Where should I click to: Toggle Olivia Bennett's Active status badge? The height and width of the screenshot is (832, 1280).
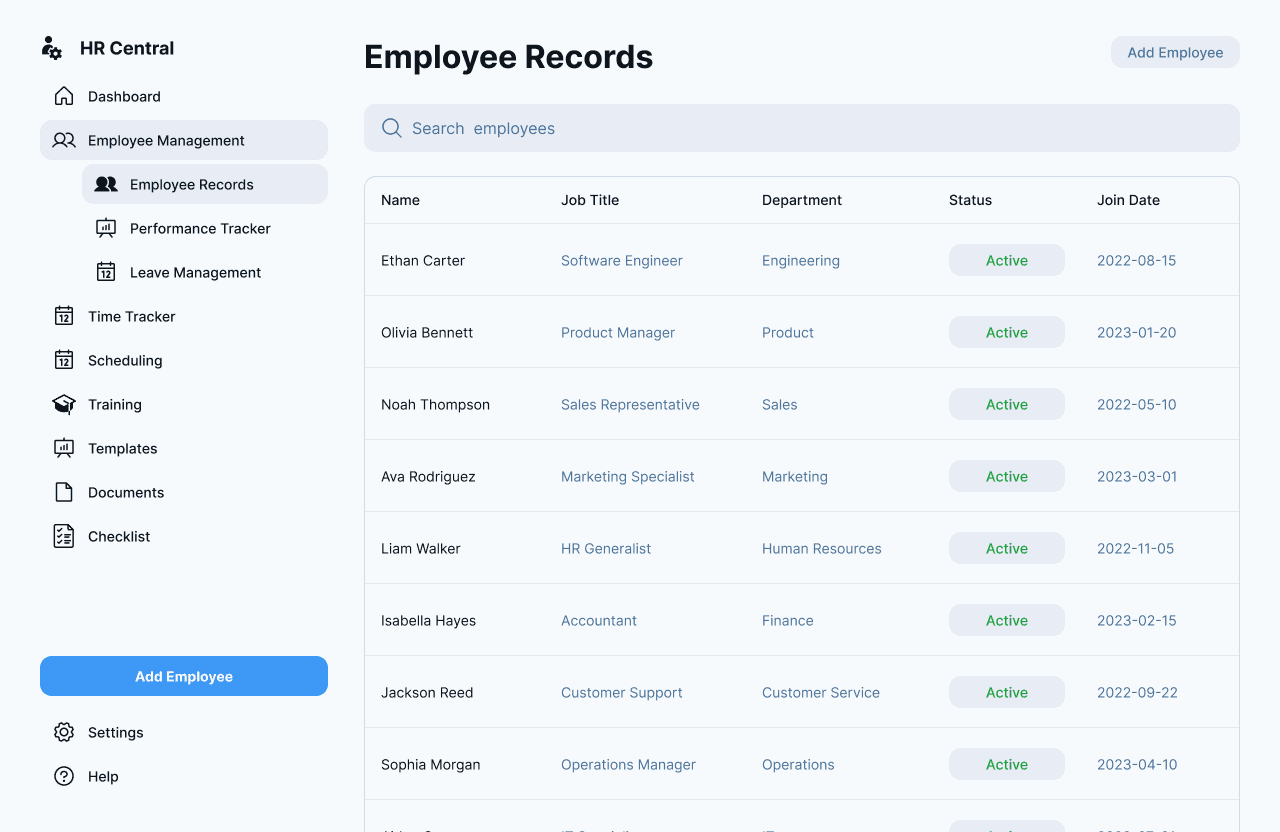coord(1006,331)
